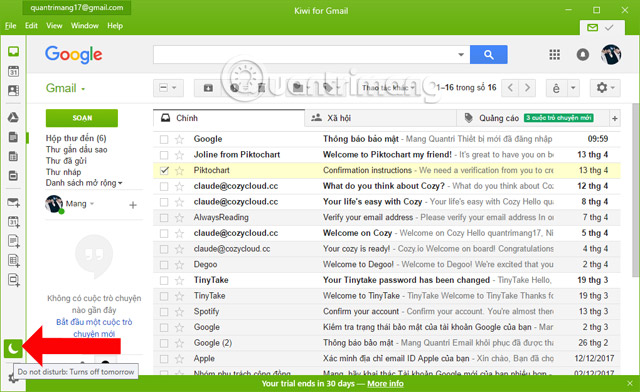Go to the next page of emails
Viewport: 640px width, 392px height.
(x=527, y=88)
